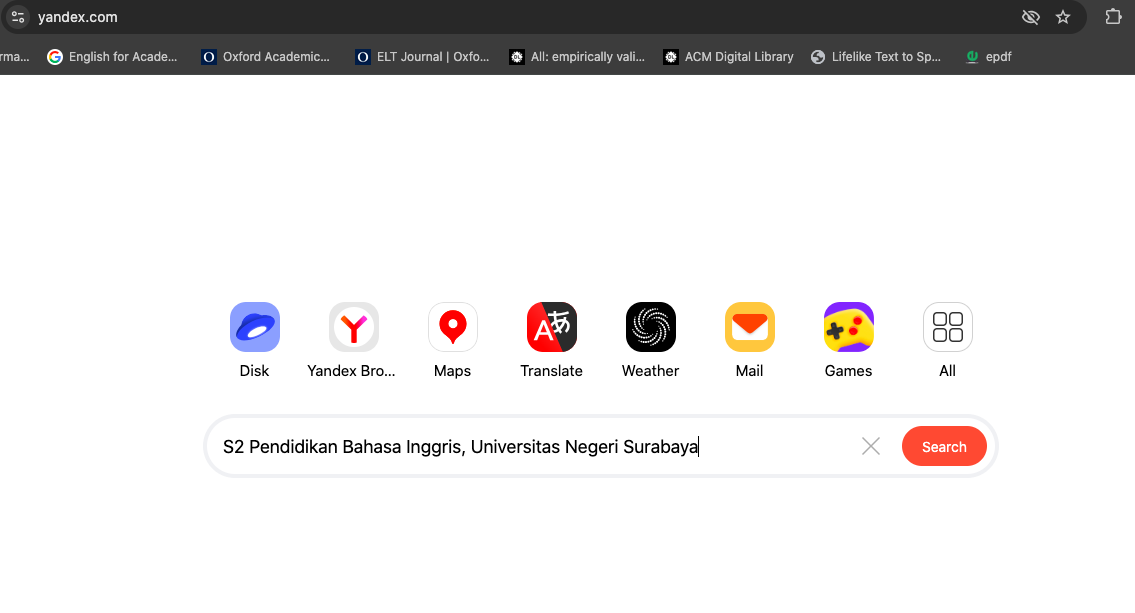This screenshot has width=1135, height=613.
Task: Open the 'ACM Digital Library' bookmark
Action: 728,57
